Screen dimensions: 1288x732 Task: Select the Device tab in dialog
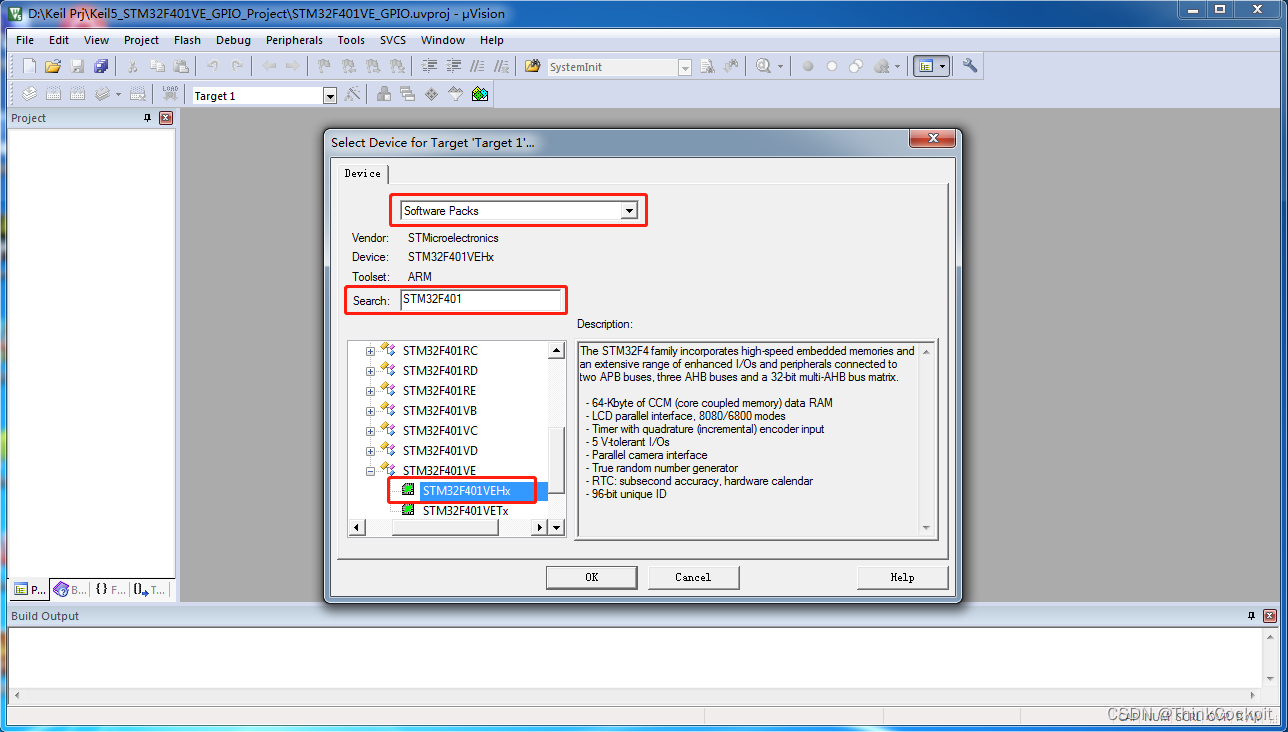[362, 173]
